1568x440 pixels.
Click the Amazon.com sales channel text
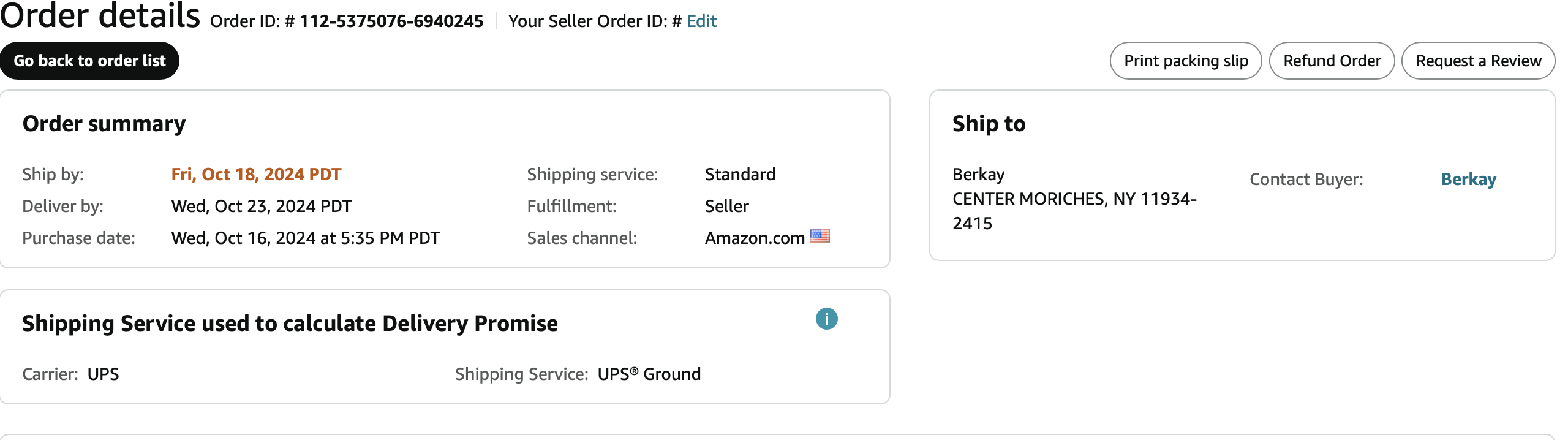click(755, 238)
